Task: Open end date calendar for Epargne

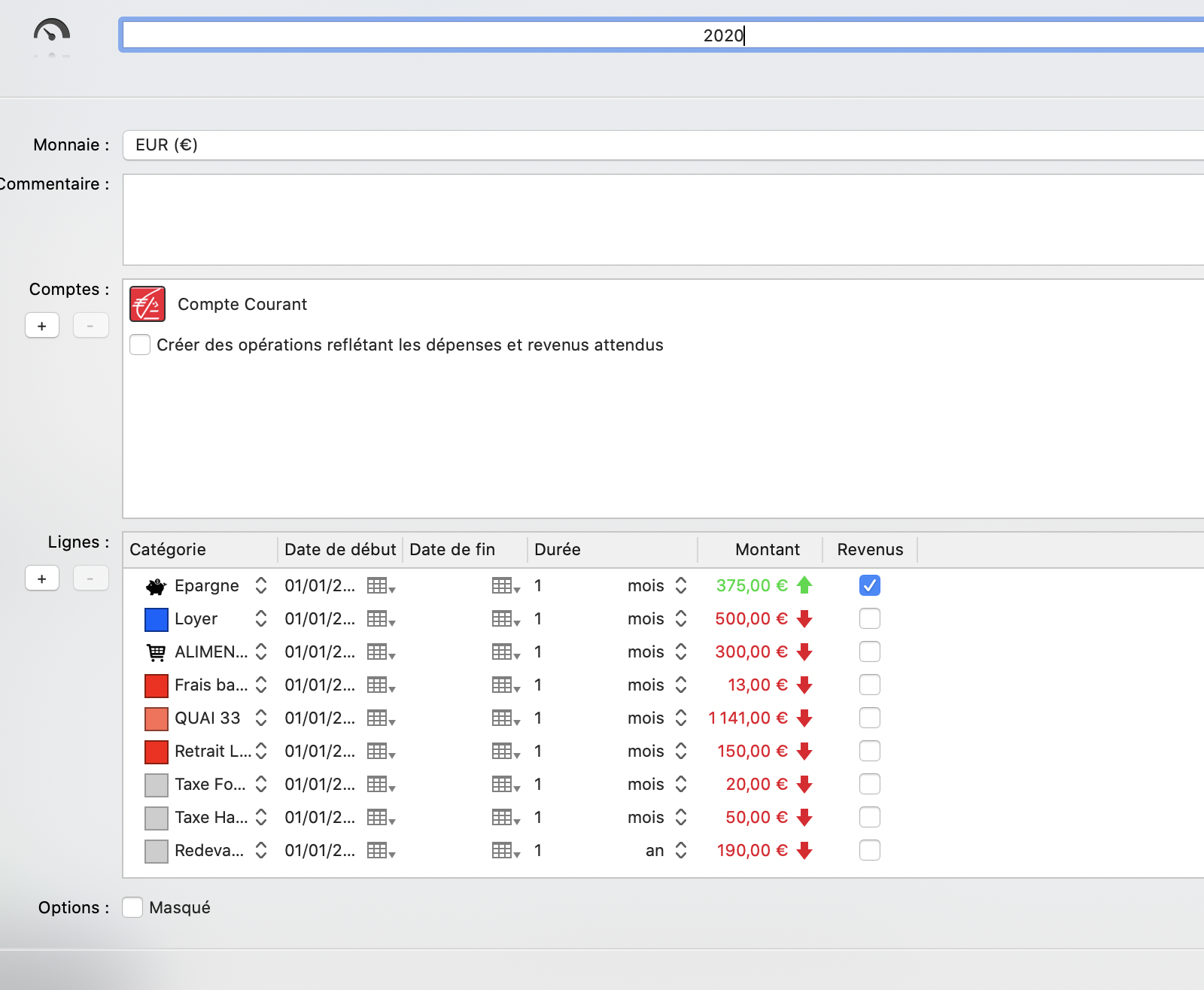Action: coord(506,586)
